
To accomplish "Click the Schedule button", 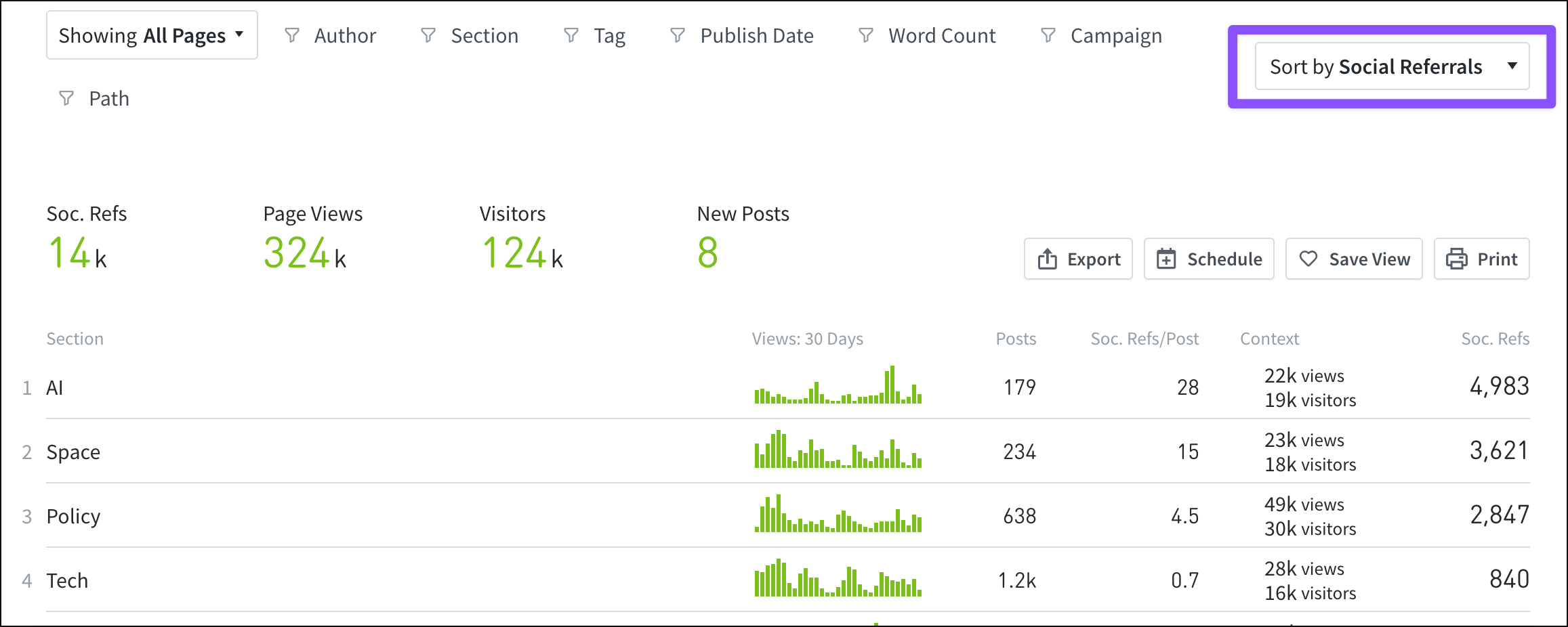I will coord(1209,259).
